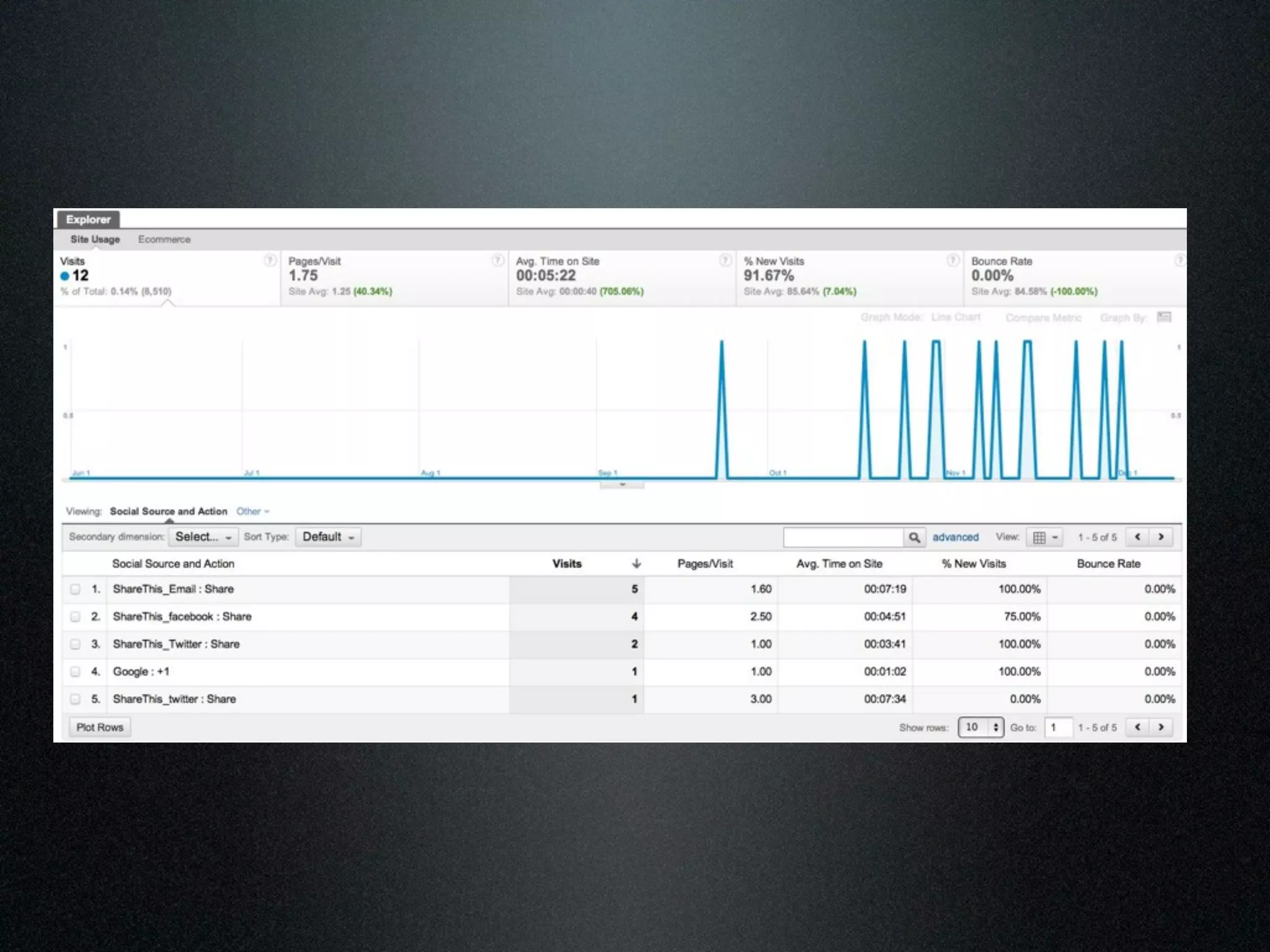Click help icon beside % New Visits
Screen dimensions: 1270x952
coord(953,260)
